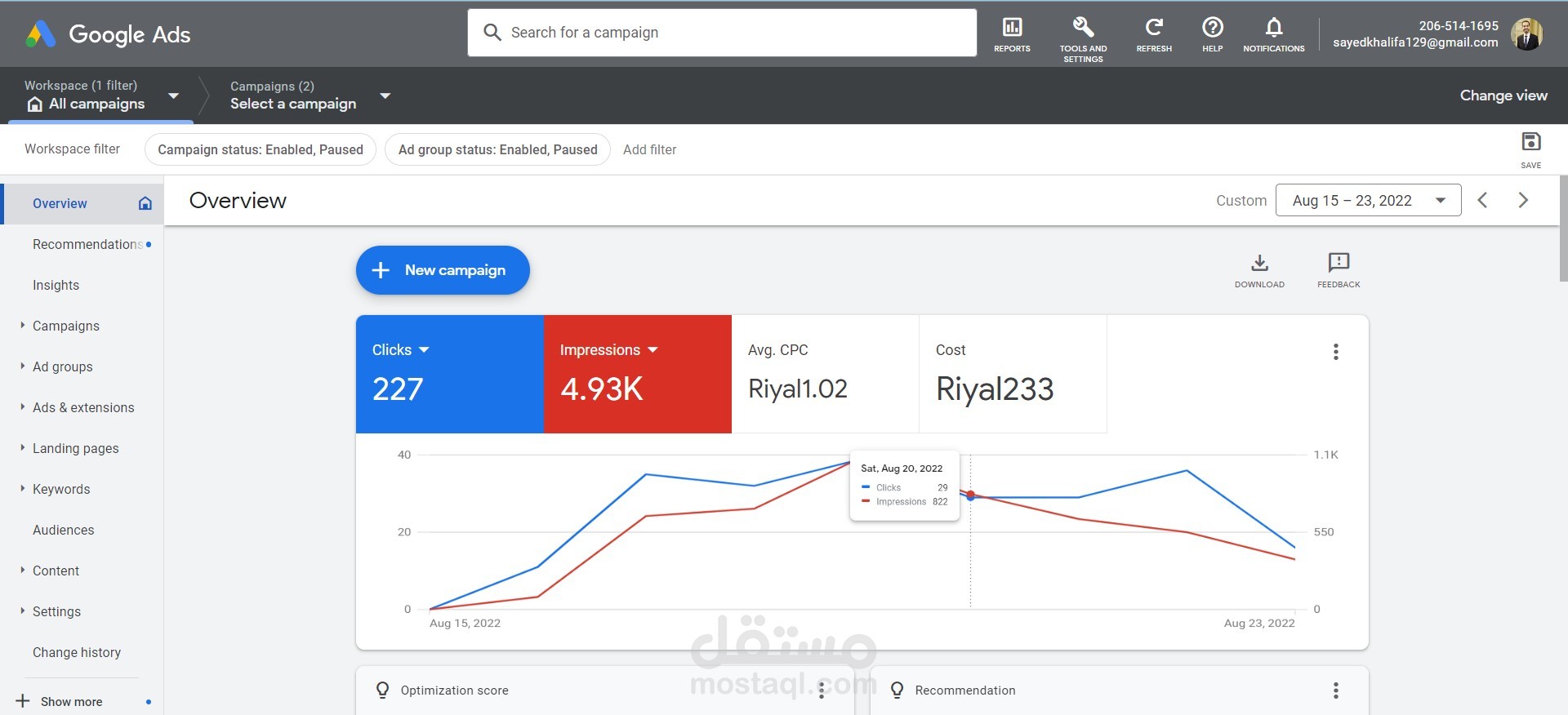The width and height of the screenshot is (1568, 715).
Task: Expand Keywords in the sidebar
Action: pos(22,488)
